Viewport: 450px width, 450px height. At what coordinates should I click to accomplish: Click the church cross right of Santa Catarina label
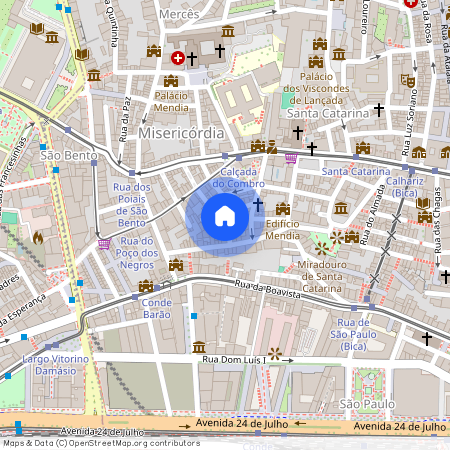coord(379,110)
